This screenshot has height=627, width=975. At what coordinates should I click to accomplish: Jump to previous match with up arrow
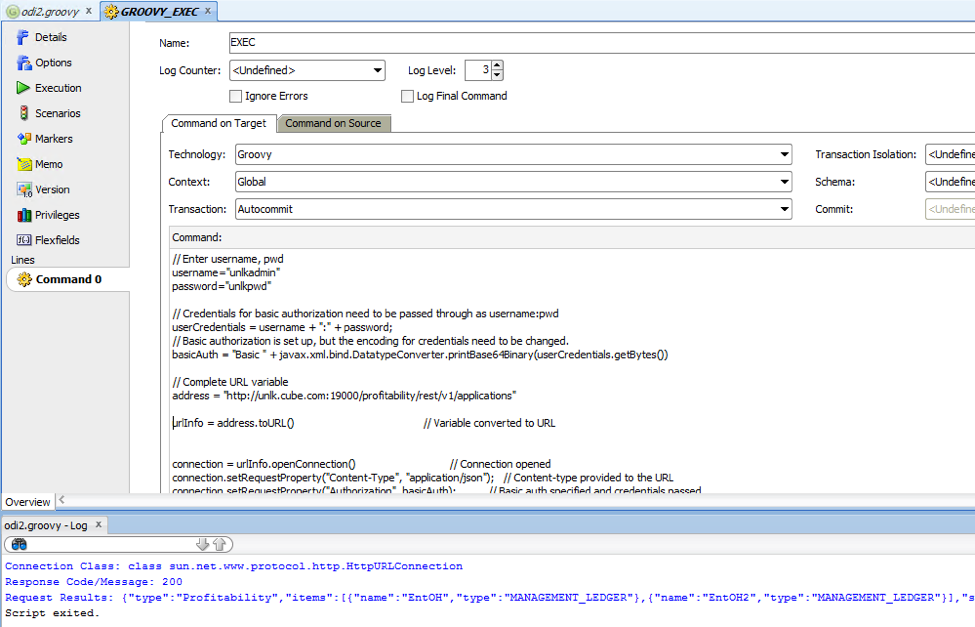click(x=220, y=544)
